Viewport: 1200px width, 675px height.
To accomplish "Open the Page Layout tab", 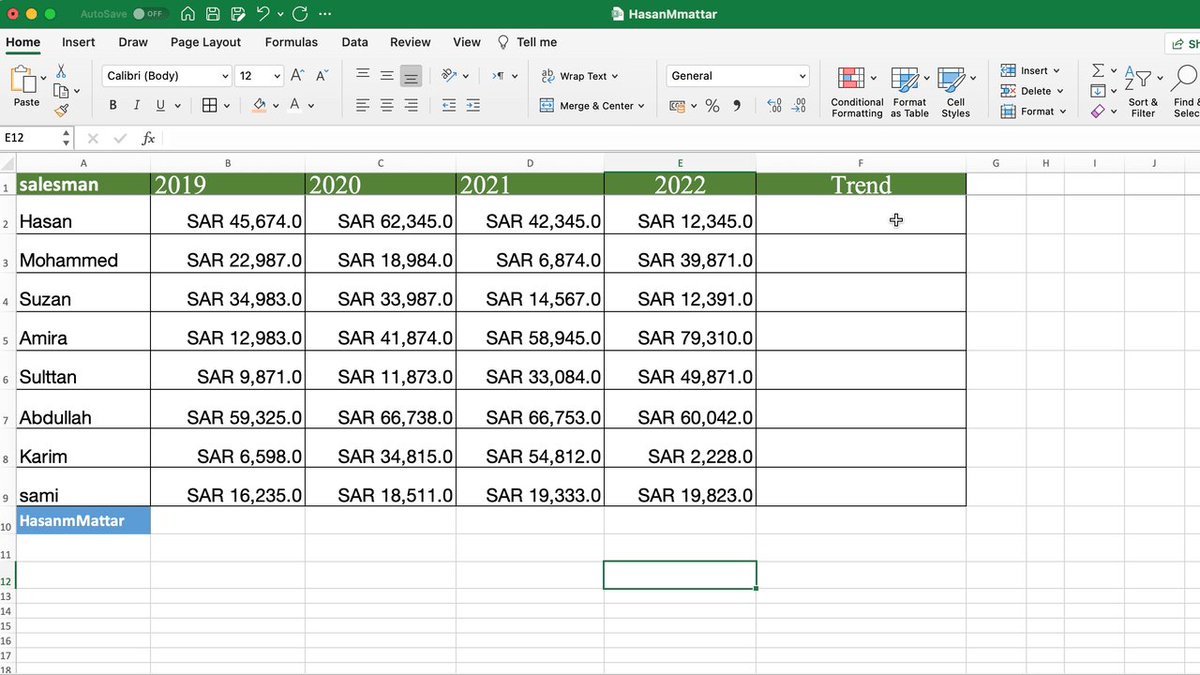I will (x=206, y=42).
